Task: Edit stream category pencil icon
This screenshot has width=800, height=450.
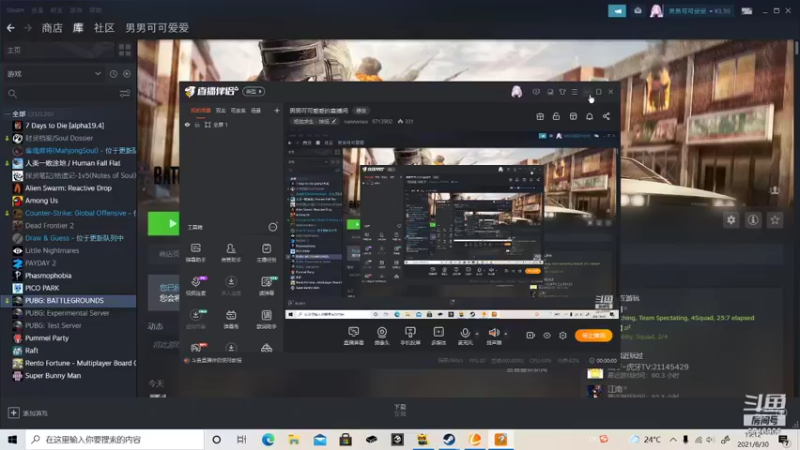Action: click(334, 121)
